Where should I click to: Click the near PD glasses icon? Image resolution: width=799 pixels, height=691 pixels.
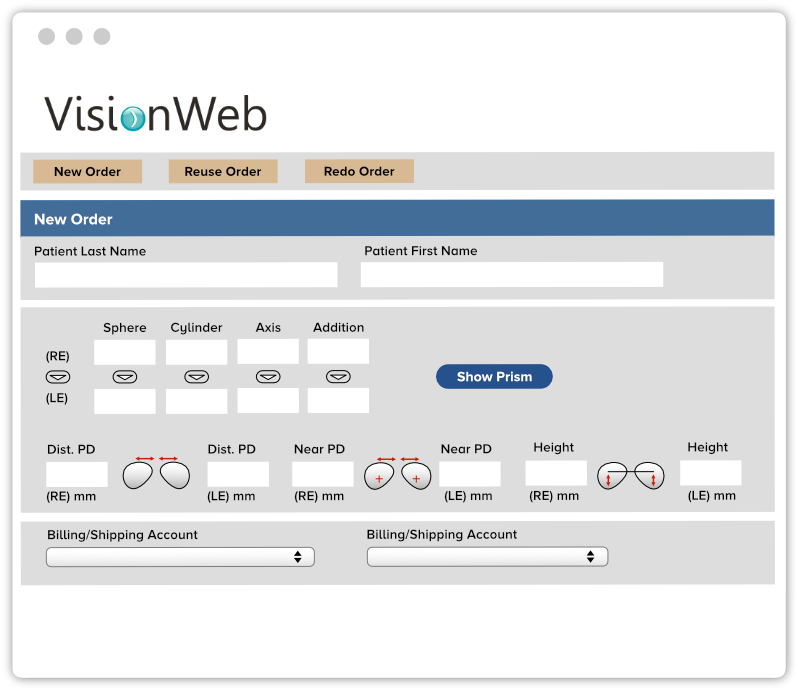[397, 473]
